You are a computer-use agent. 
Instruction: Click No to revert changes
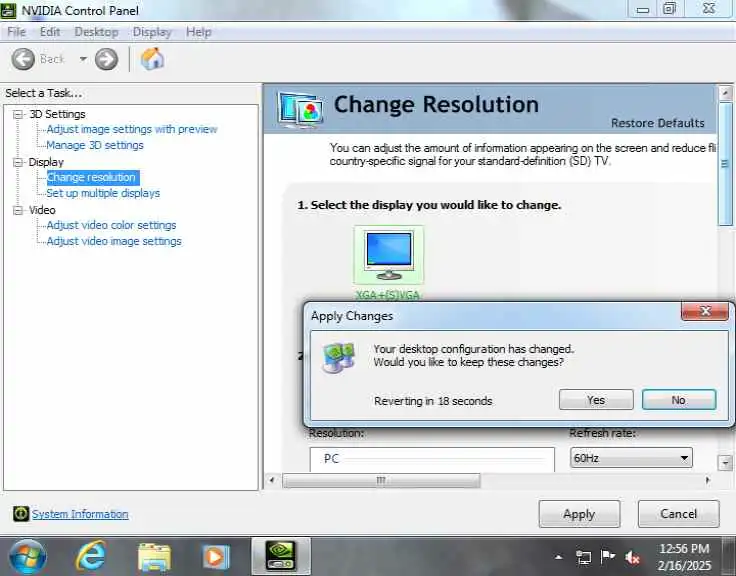point(679,400)
